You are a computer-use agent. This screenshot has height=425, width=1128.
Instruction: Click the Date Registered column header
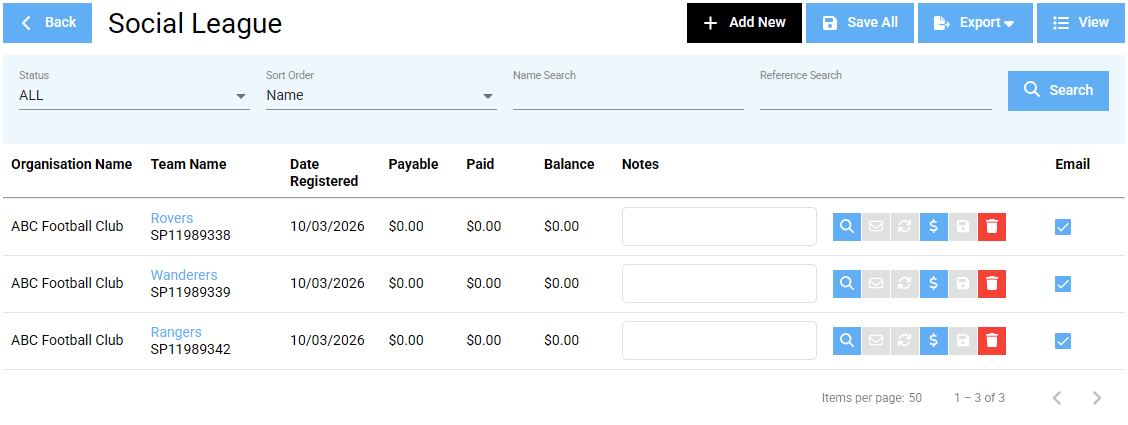324,173
